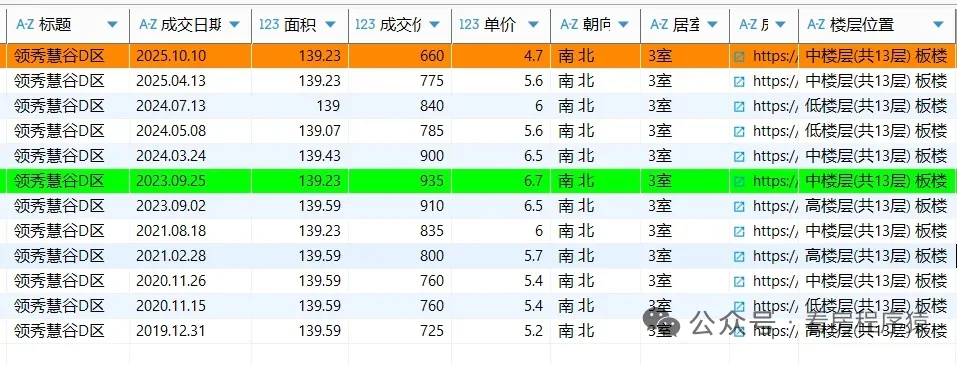Select the https link text in the 2024.05.08 row
957x365 pixels.
coord(775,131)
